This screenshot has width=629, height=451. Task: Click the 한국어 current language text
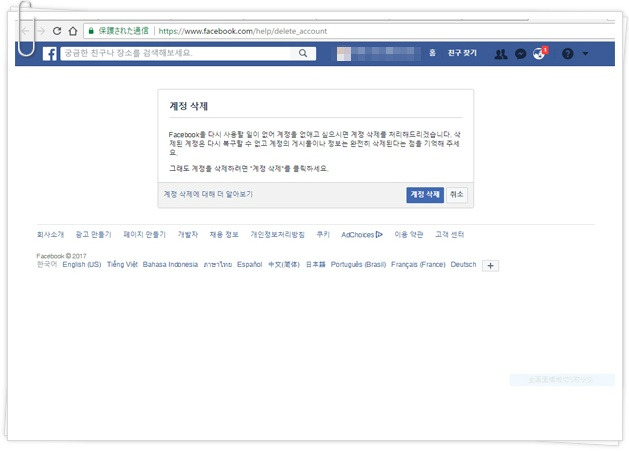click(47, 264)
